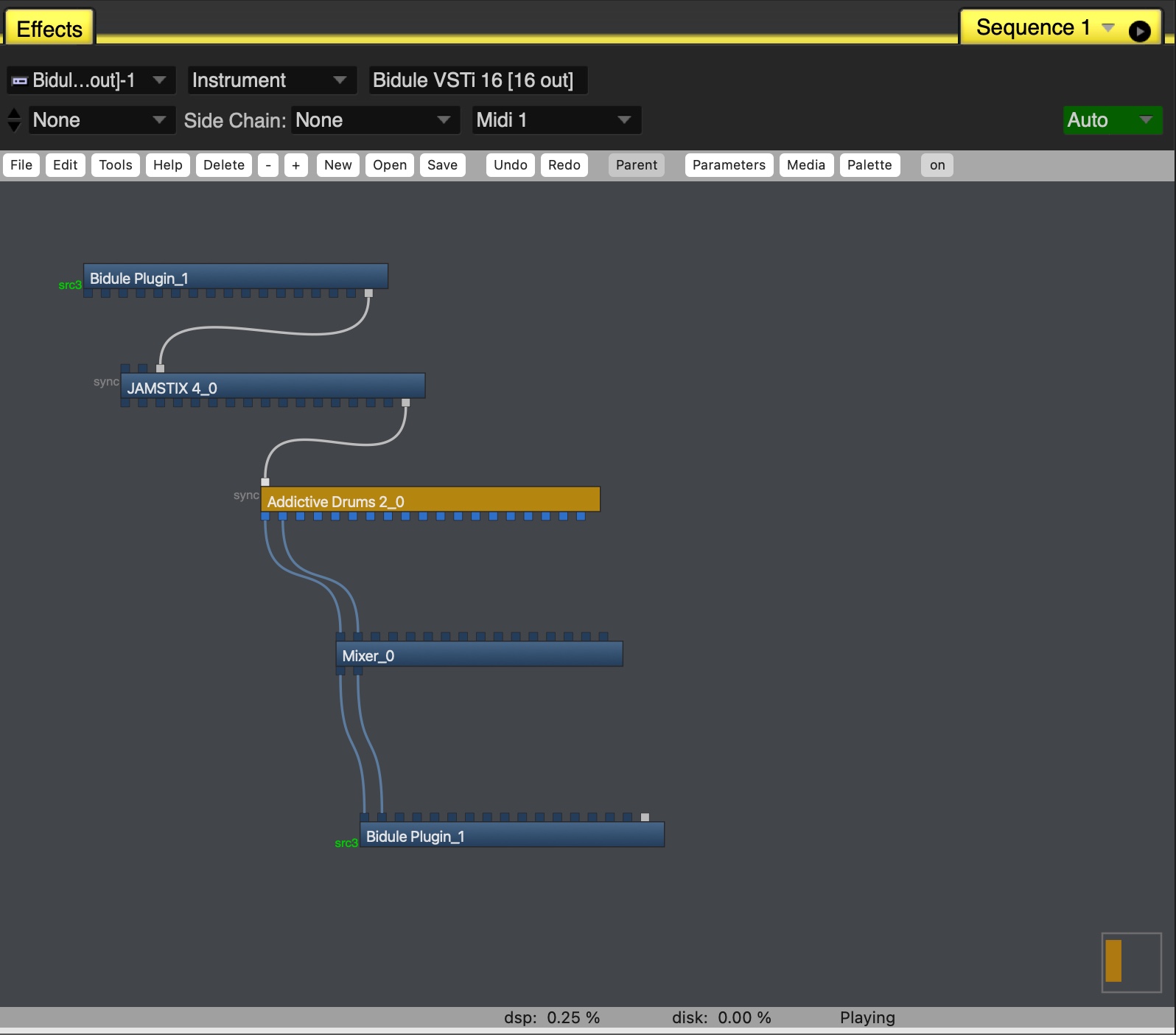
Task: Click the Playing status text
Action: pos(867,1018)
